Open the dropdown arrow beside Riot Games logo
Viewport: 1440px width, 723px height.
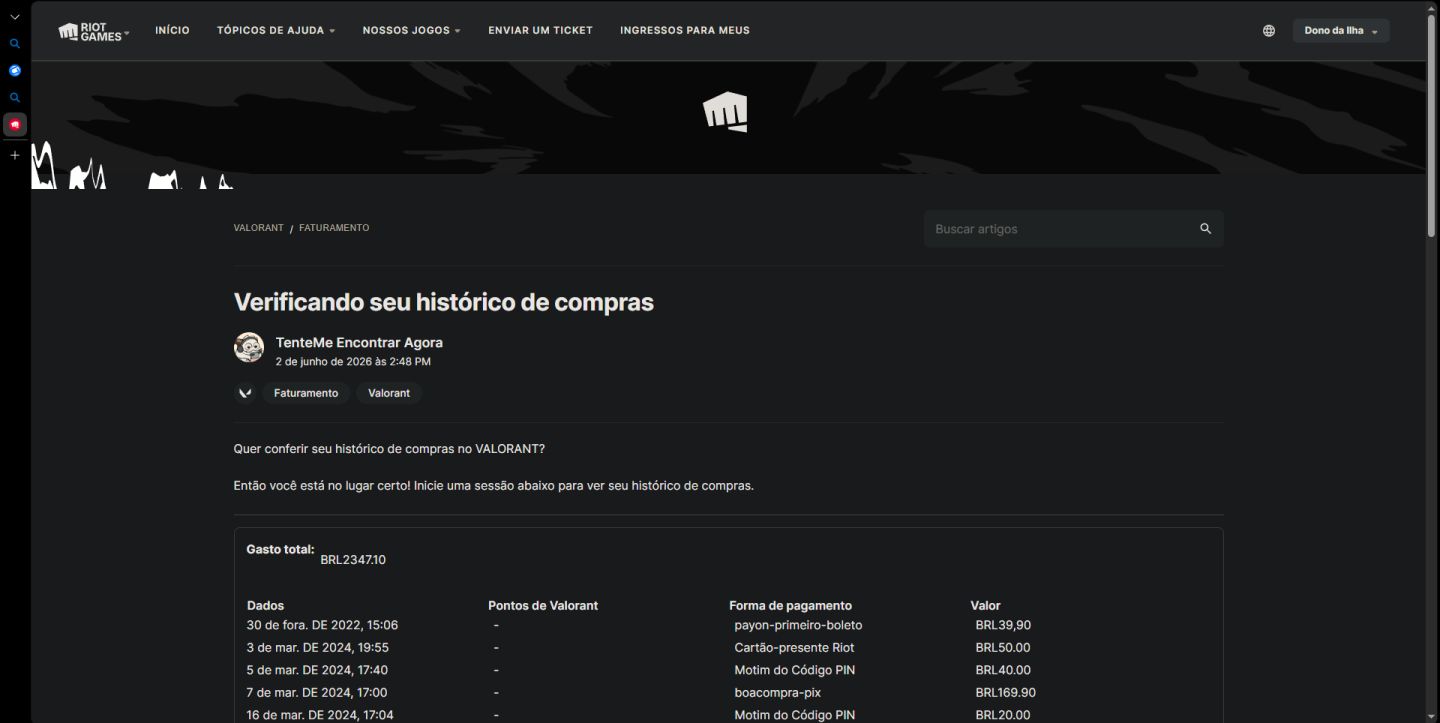point(127,33)
